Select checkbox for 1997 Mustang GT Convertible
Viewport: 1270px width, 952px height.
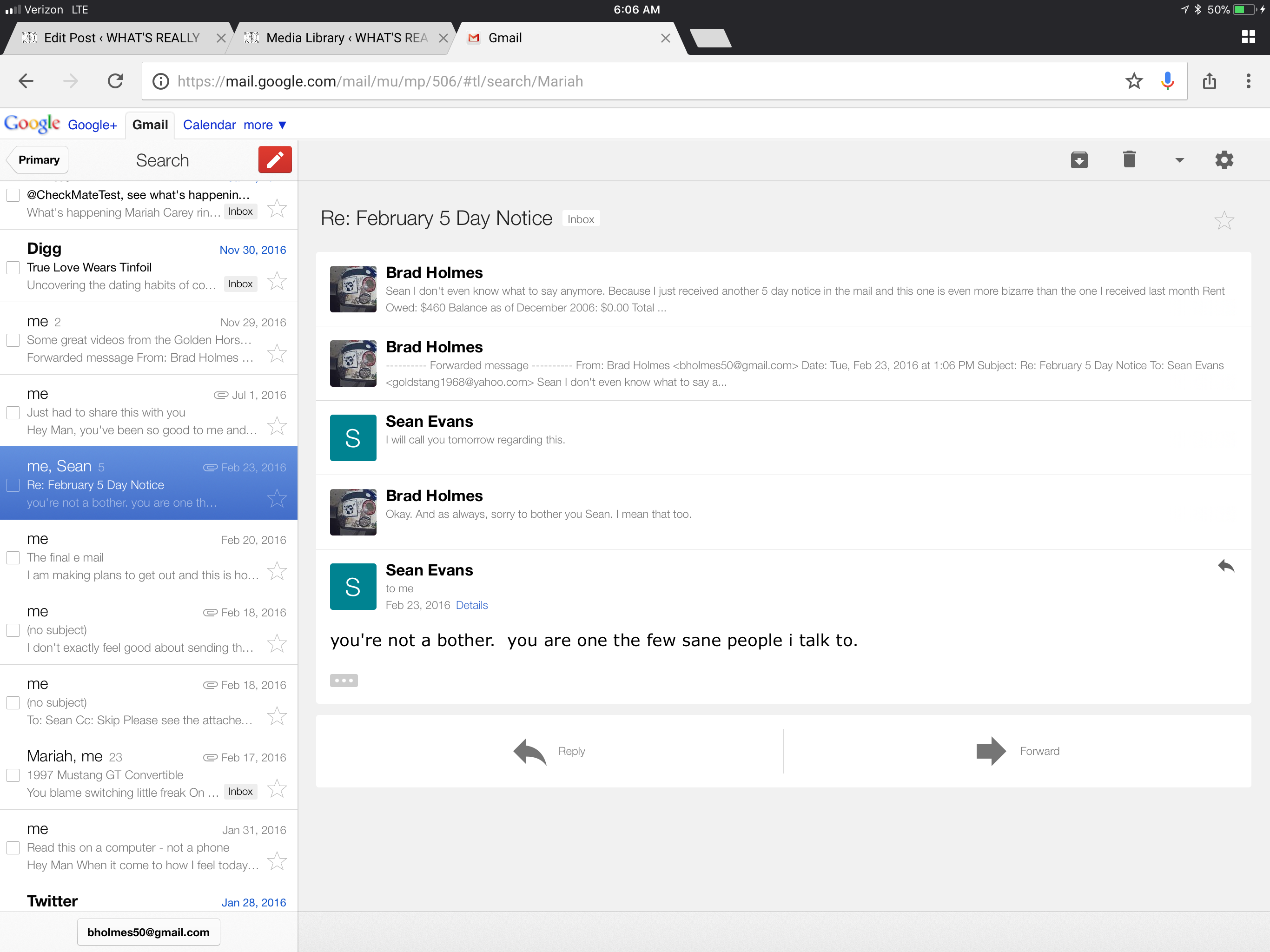[x=13, y=775]
